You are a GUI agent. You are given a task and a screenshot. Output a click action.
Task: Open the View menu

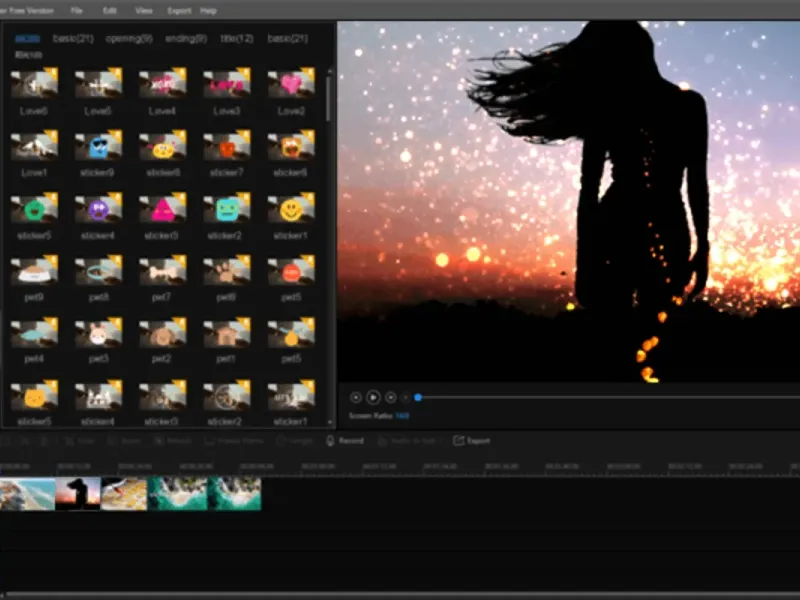point(144,10)
